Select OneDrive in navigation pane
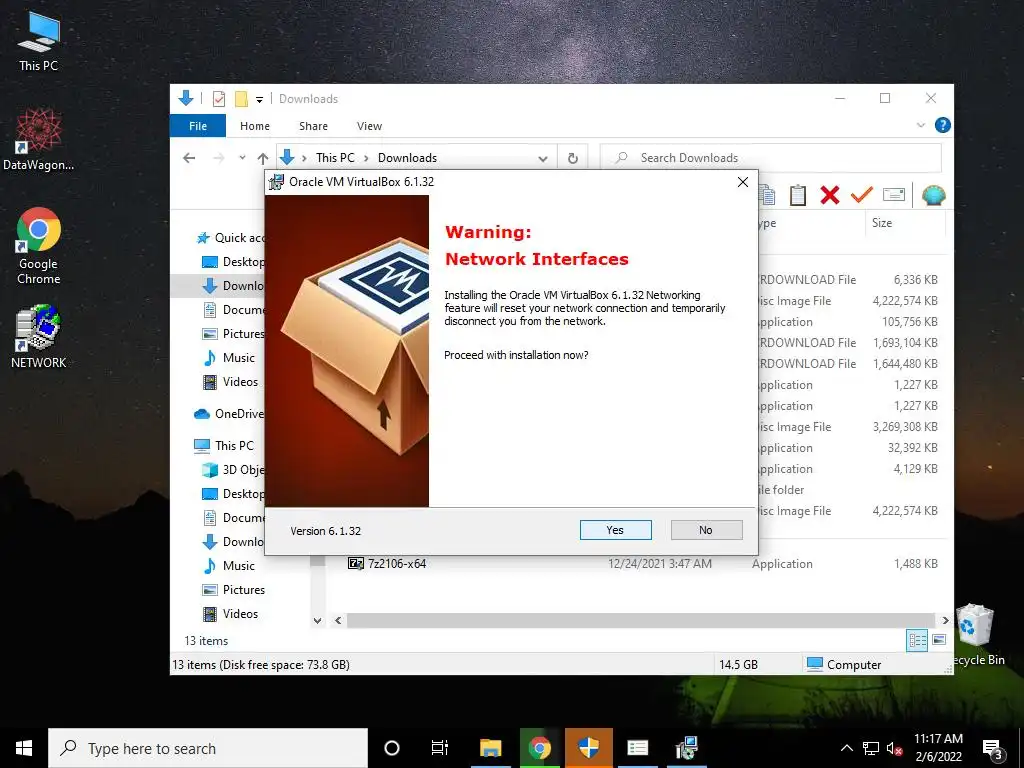 point(229,414)
